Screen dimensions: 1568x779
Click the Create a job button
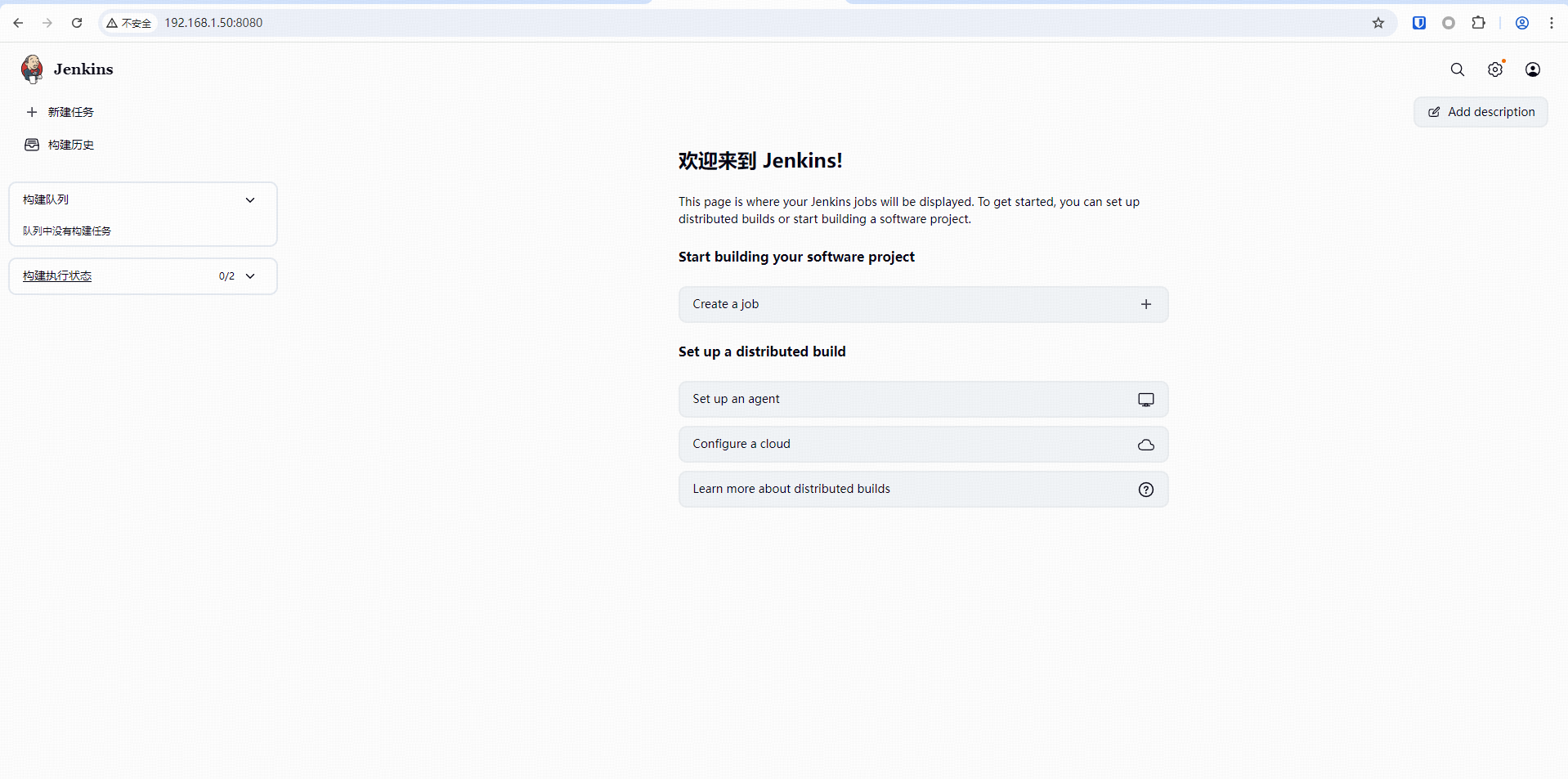[x=923, y=304]
